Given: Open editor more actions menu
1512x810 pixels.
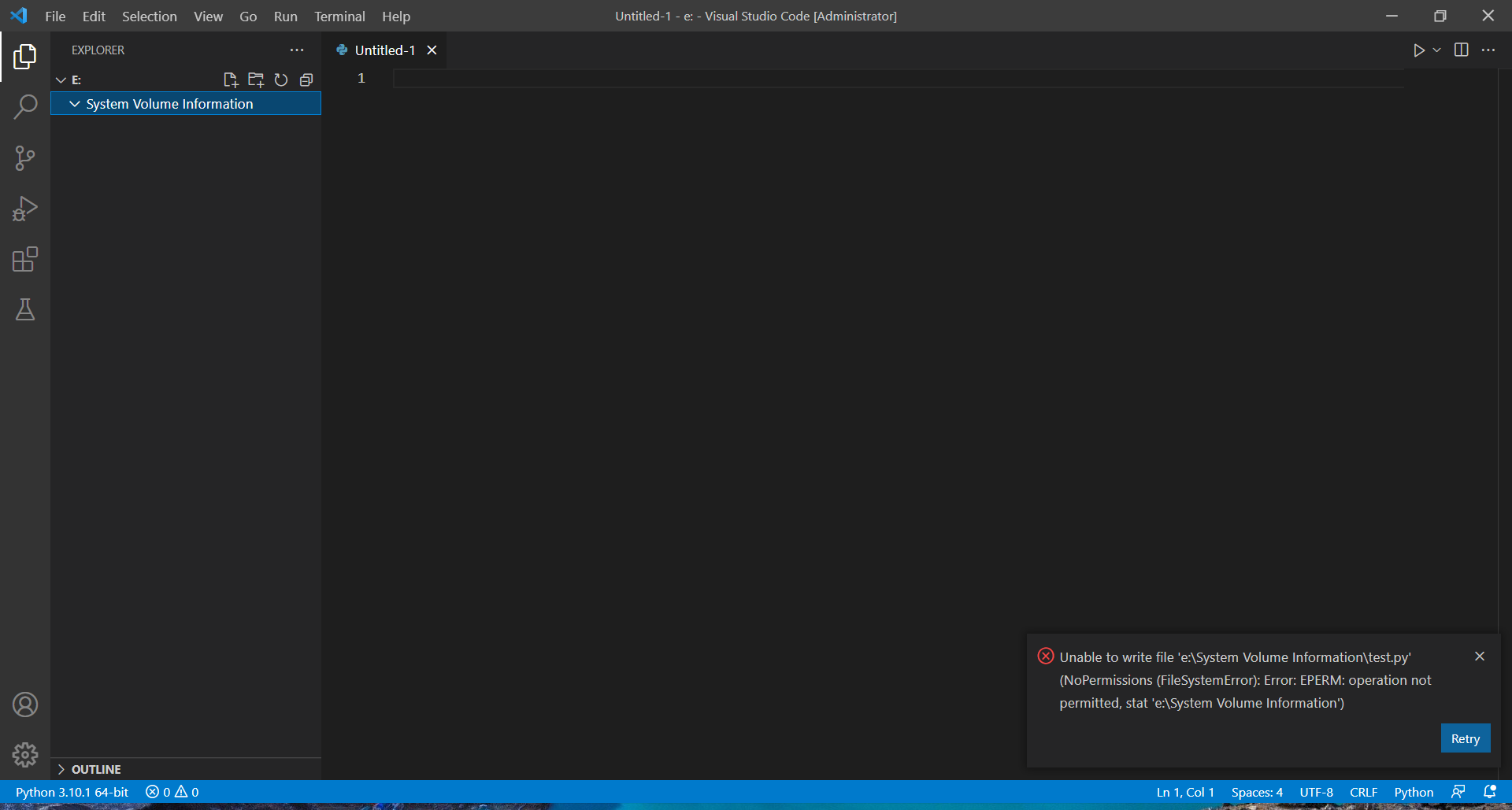Looking at the screenshot, I should coord(1488,50).
